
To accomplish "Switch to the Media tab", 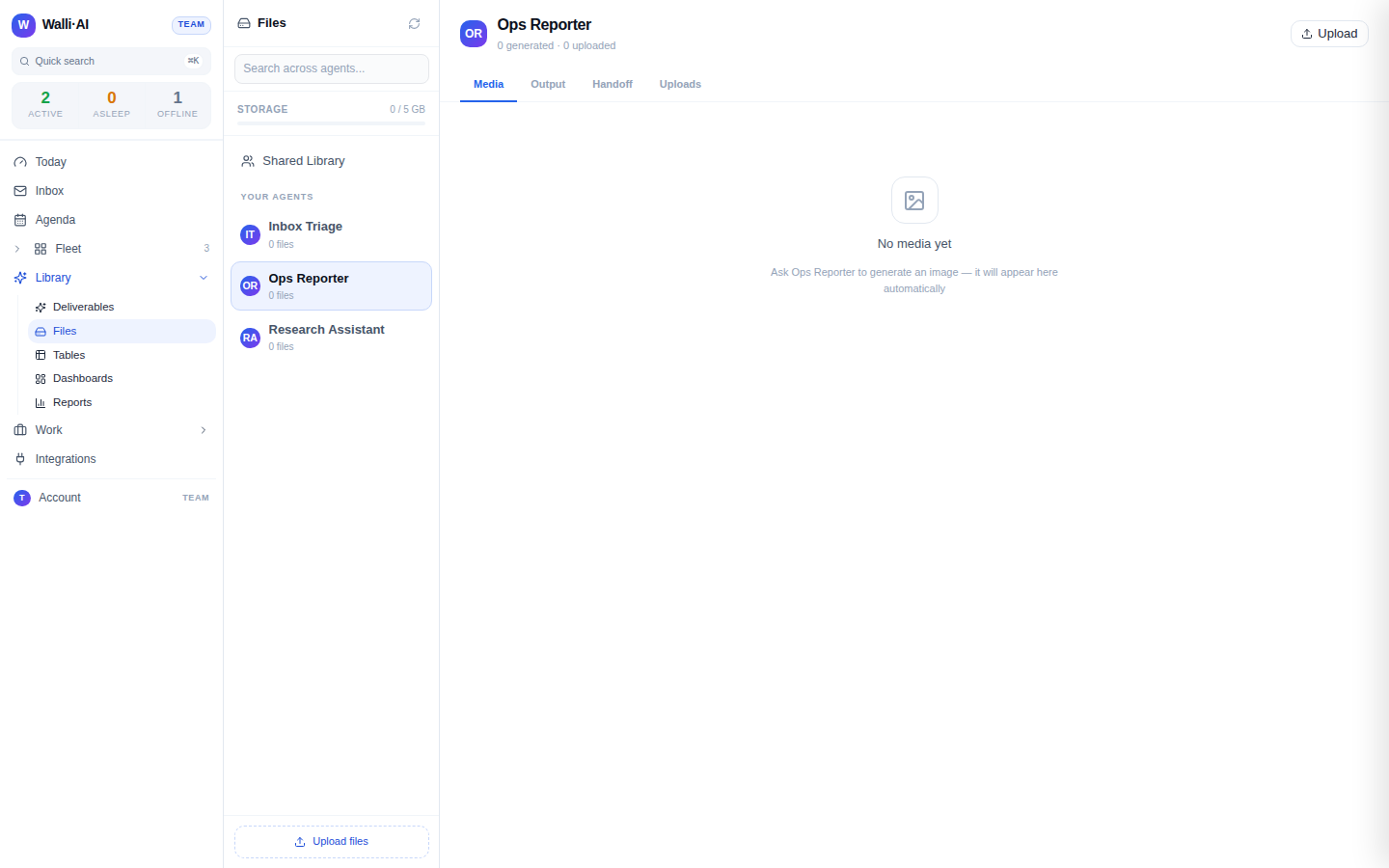I will click(x=488, y=84).
